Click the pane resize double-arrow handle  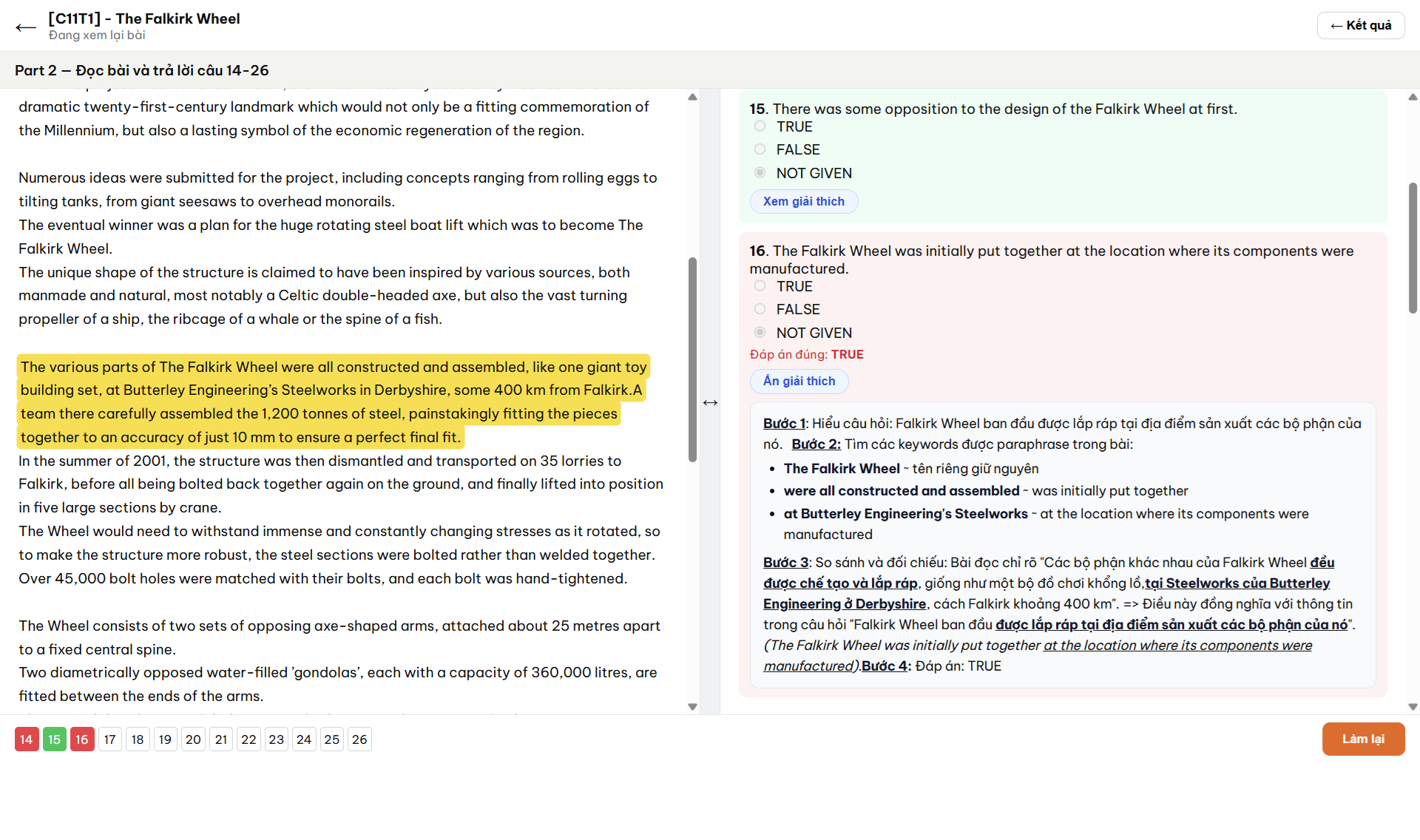pos(710,402)
